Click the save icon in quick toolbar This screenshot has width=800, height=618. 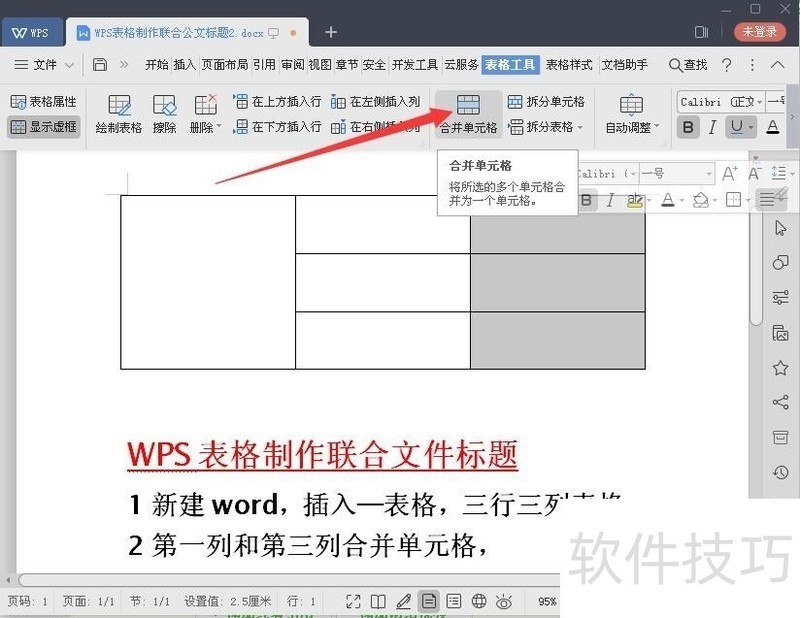tap(99, 64)
